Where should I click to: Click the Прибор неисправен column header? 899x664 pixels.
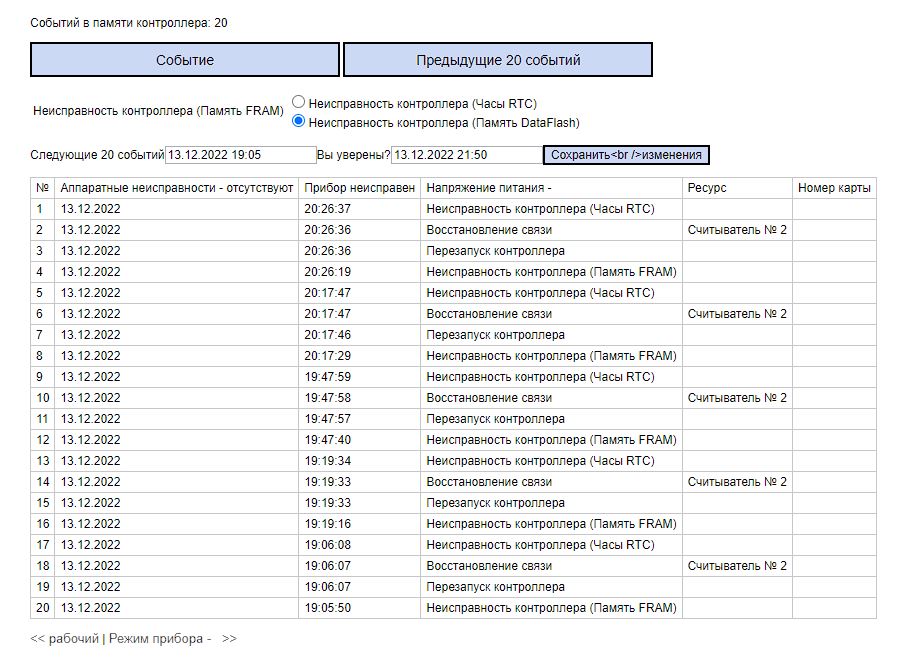pos(359,188)
